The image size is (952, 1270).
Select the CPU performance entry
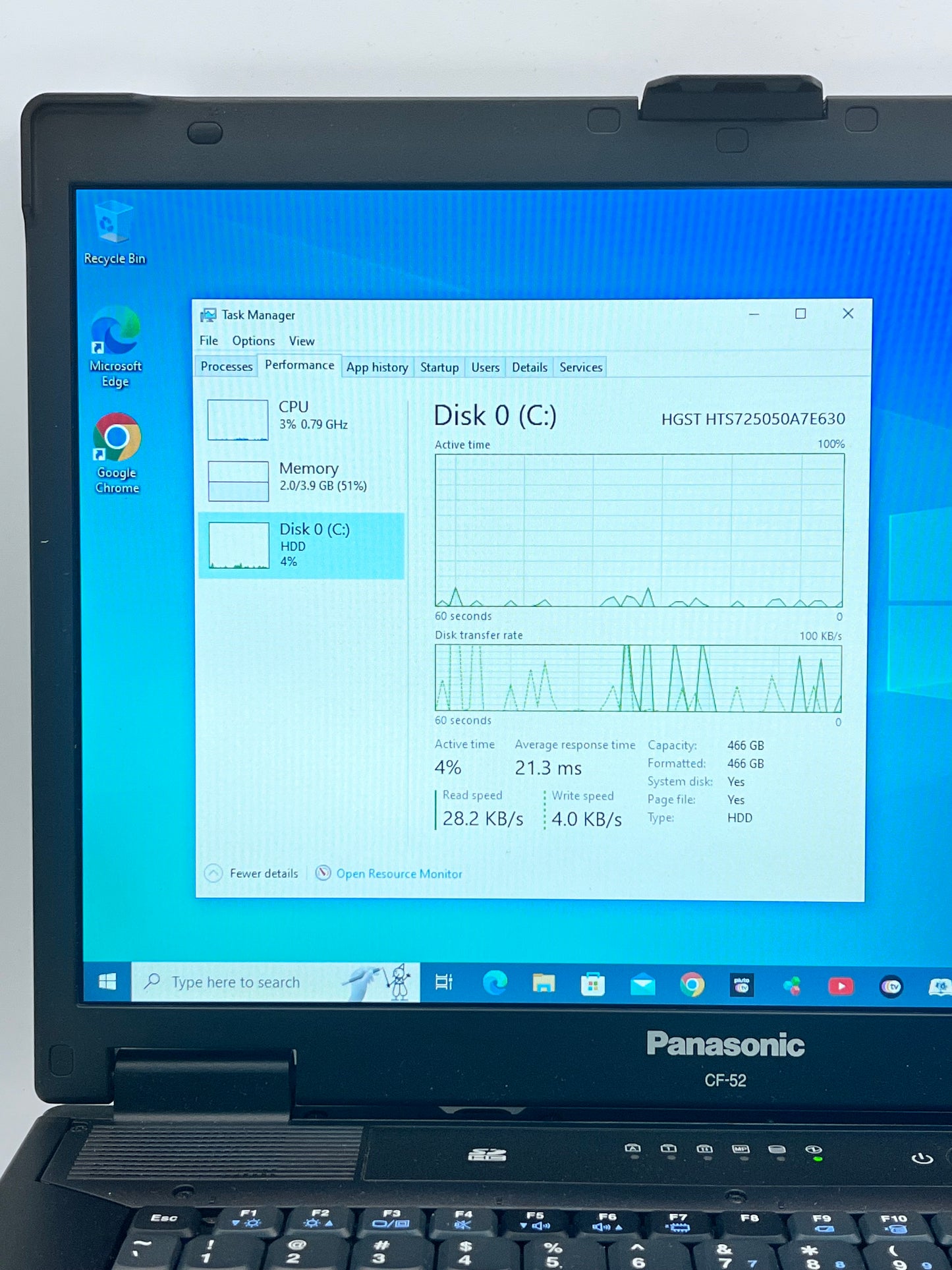[x=301, y=419]
